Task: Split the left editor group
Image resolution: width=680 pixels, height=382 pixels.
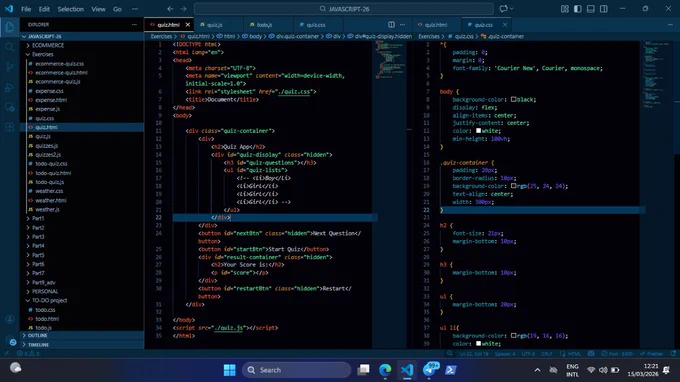Action: tap(391, 25)
